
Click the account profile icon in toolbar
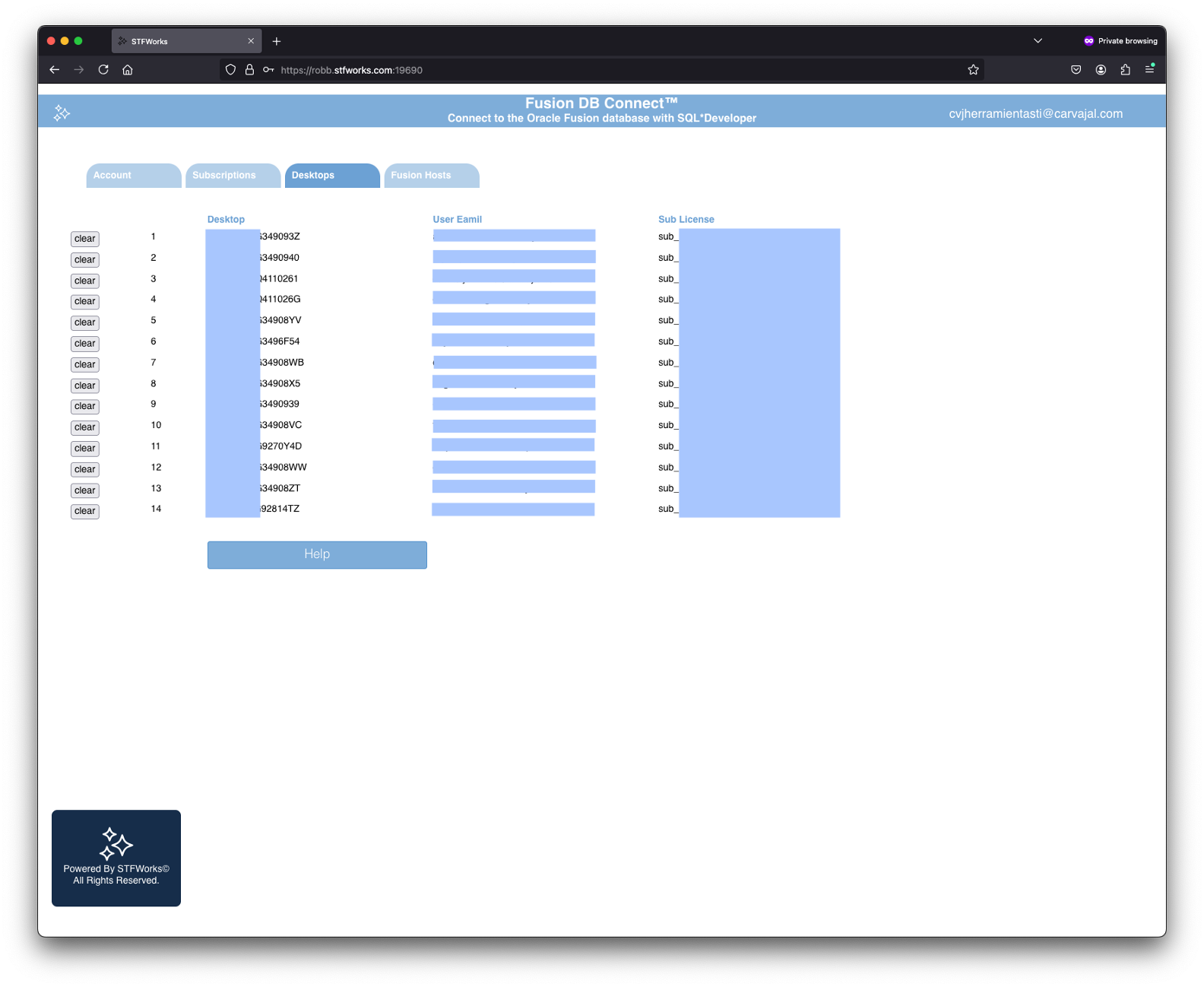tap(1101, 70)
